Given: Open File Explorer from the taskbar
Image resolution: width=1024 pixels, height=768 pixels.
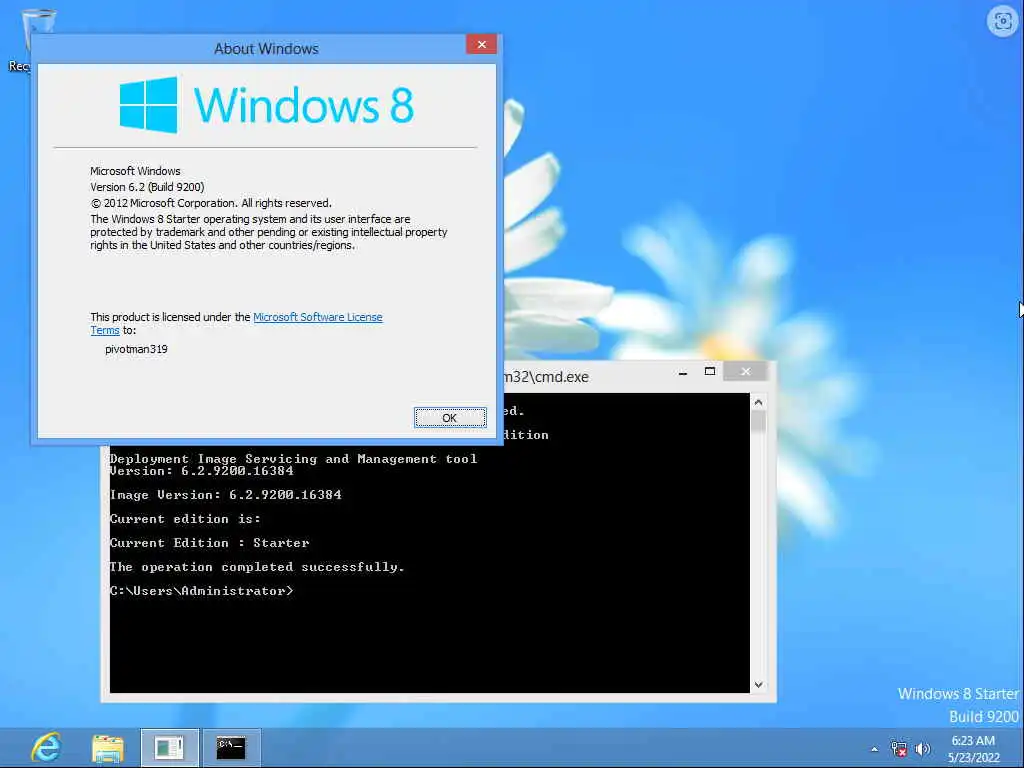Looking at the screenshot, I should coord(108,748).
